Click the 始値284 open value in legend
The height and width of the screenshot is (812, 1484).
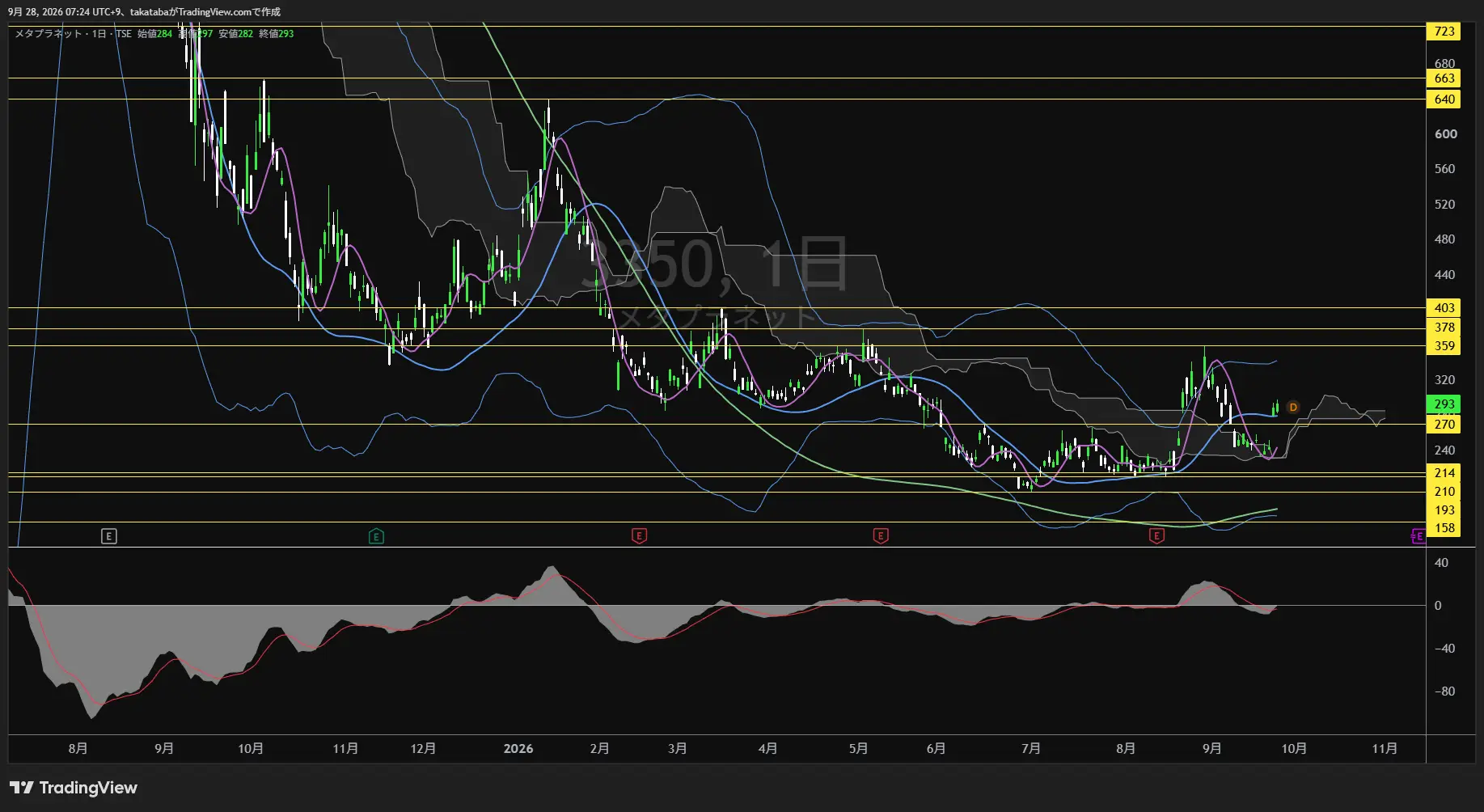point(154,34)
